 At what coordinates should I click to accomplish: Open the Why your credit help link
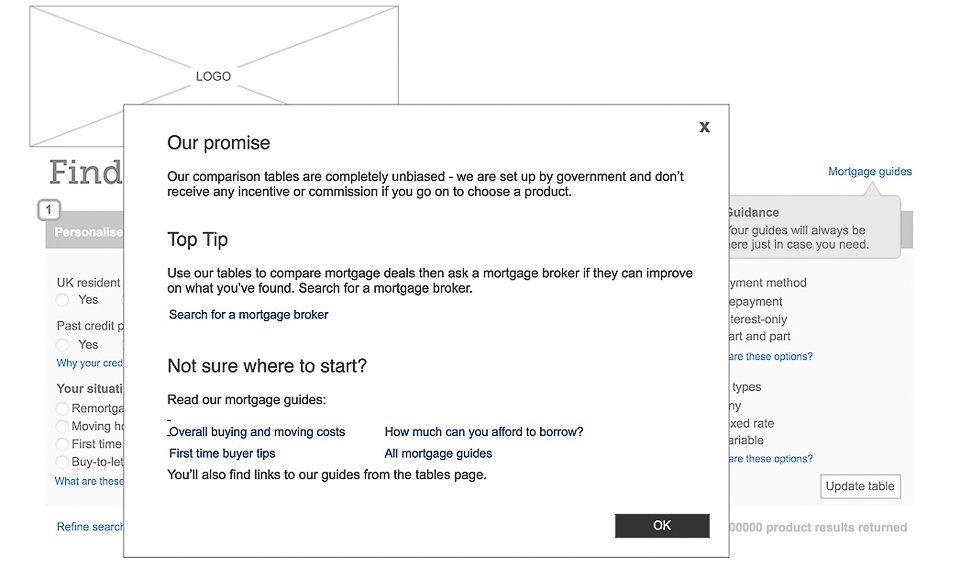click(x=90, y=364)
